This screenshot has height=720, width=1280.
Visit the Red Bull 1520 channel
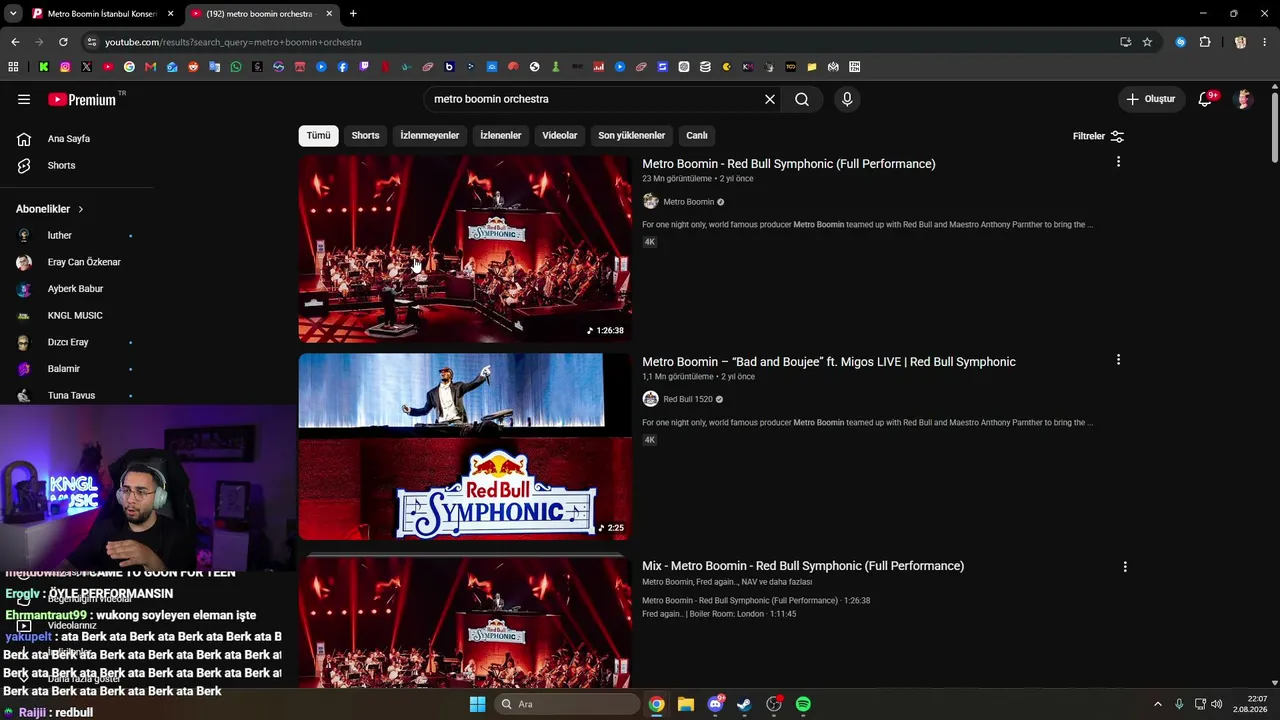pyautogui.click(x=688, y=399)
